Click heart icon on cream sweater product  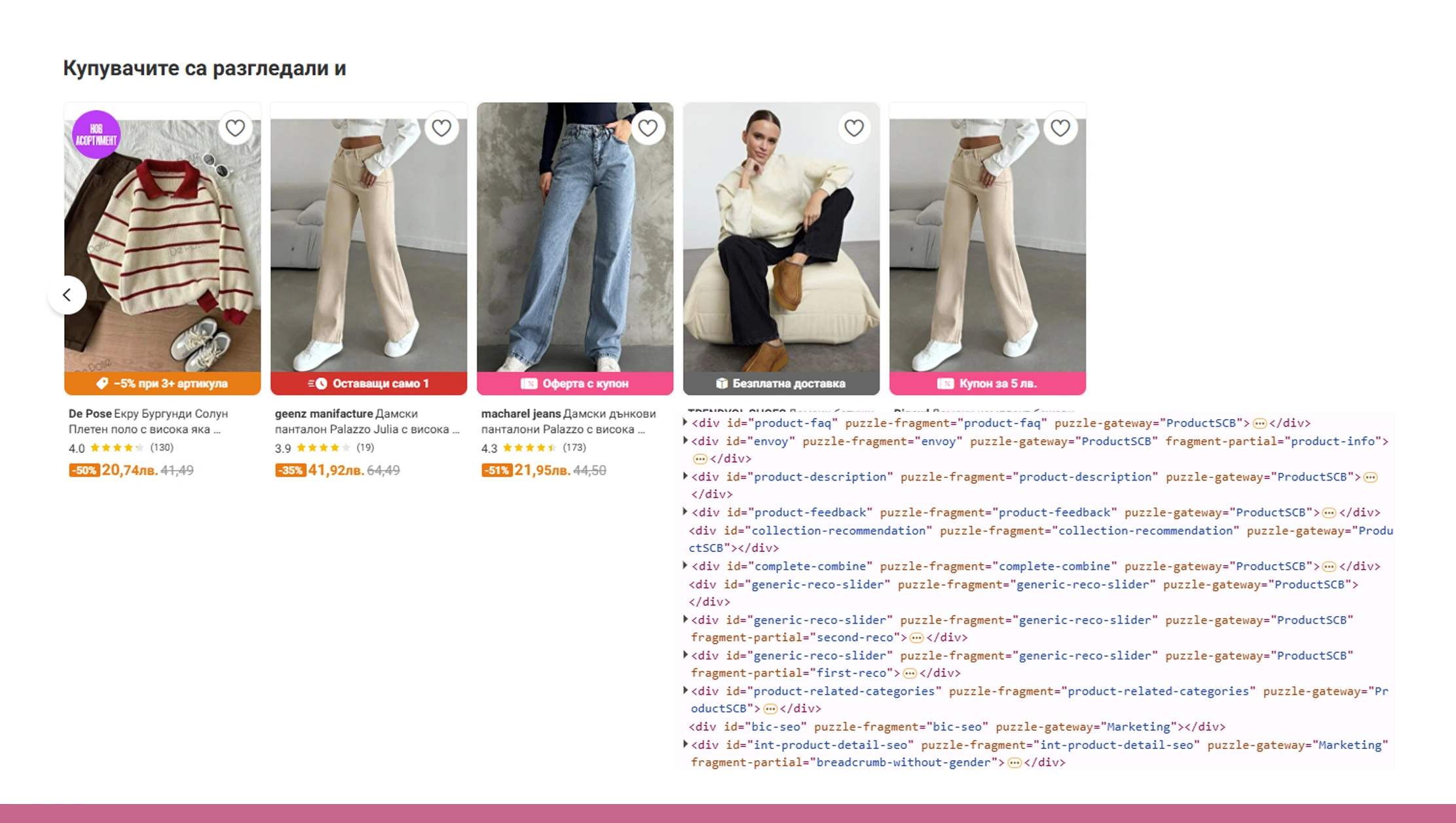point(853,128)
